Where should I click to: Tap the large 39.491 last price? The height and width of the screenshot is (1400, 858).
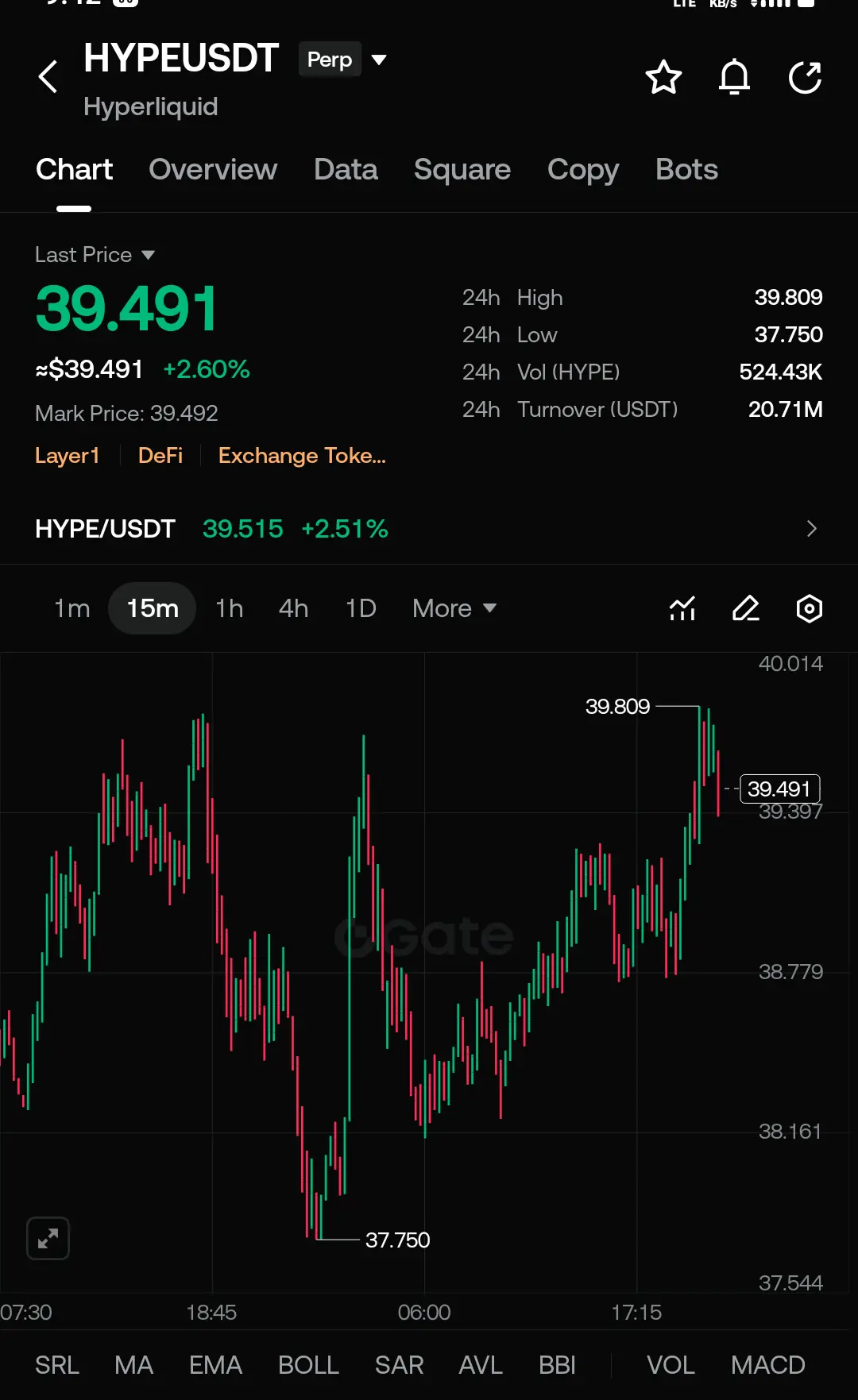126,309
